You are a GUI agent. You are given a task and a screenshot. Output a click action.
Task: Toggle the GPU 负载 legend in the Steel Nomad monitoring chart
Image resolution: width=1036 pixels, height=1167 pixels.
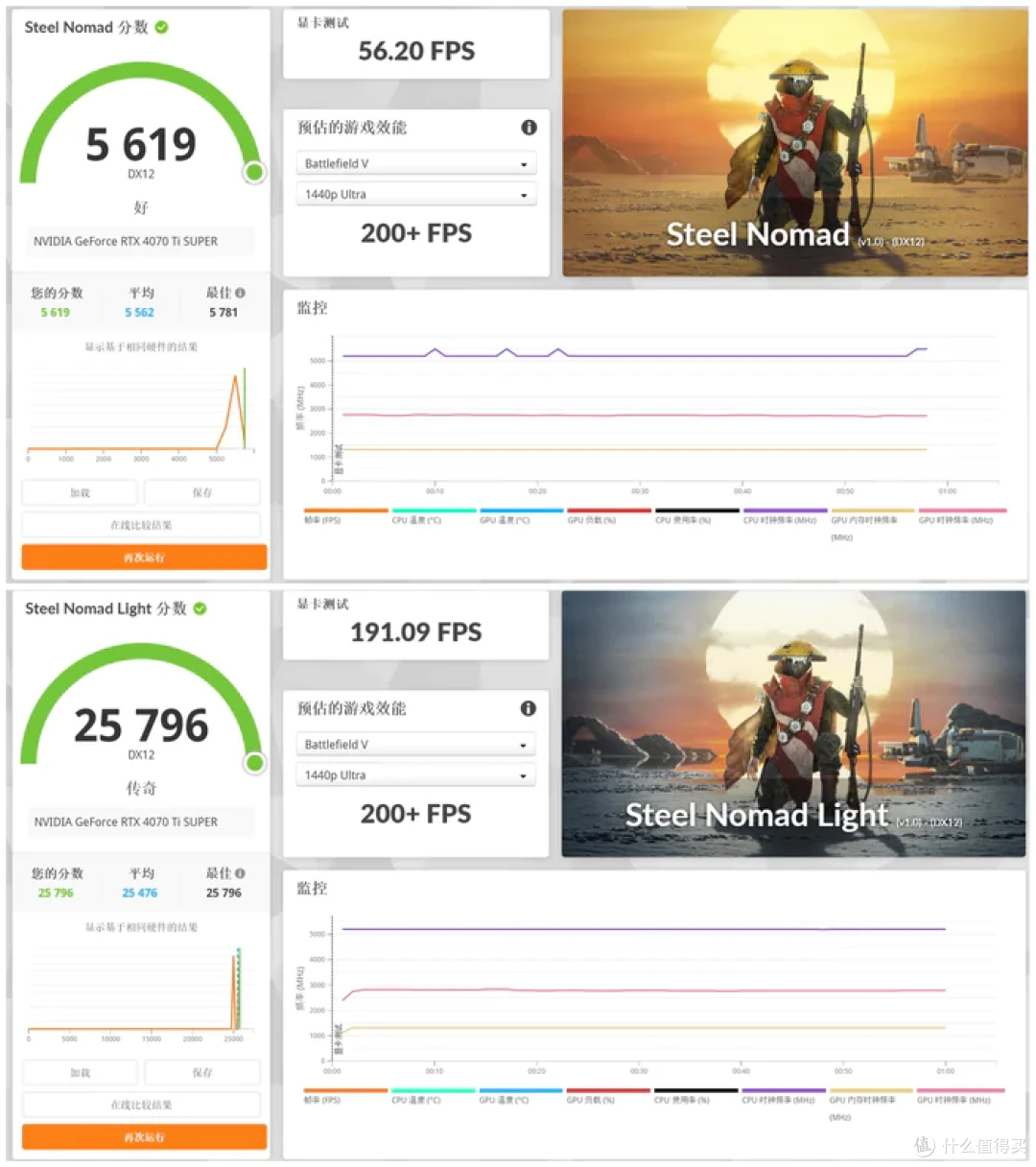[x=609, y=516]
